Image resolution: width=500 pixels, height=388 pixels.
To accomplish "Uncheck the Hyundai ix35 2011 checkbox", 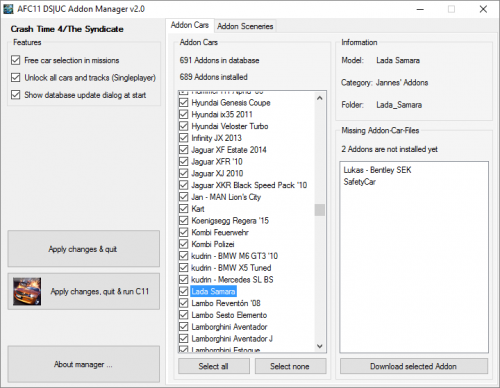I will tap(184, 114).
